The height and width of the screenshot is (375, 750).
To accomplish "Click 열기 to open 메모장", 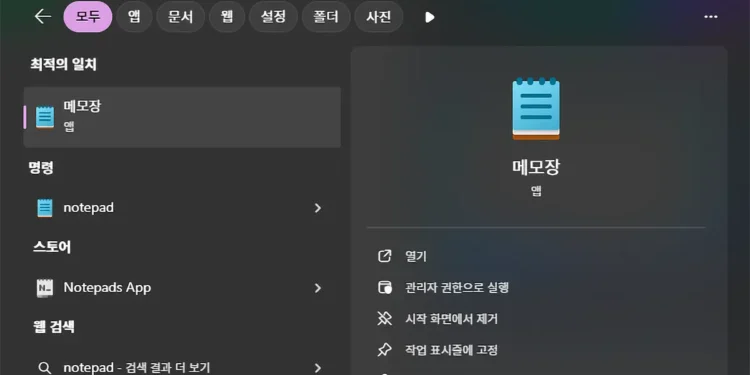I will point(416,256).
